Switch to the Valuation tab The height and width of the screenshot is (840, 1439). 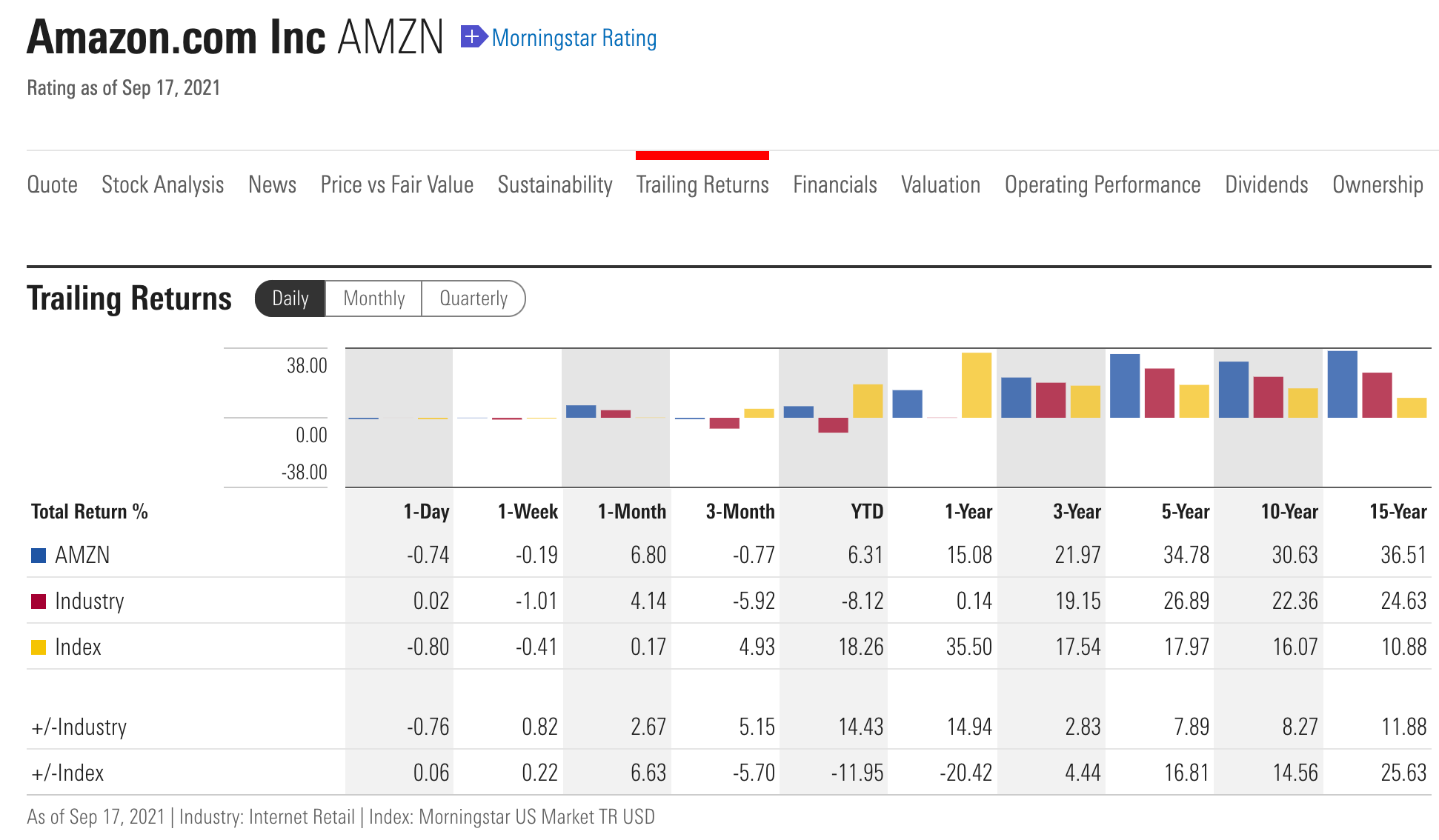coord(941,184)
